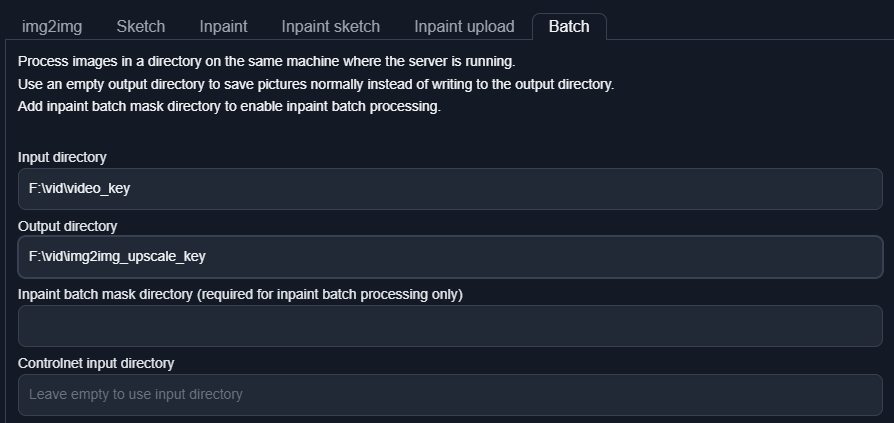Open the Sketch tab
Viewport: 894px width, 423px height.
click(x=140, y=26)
